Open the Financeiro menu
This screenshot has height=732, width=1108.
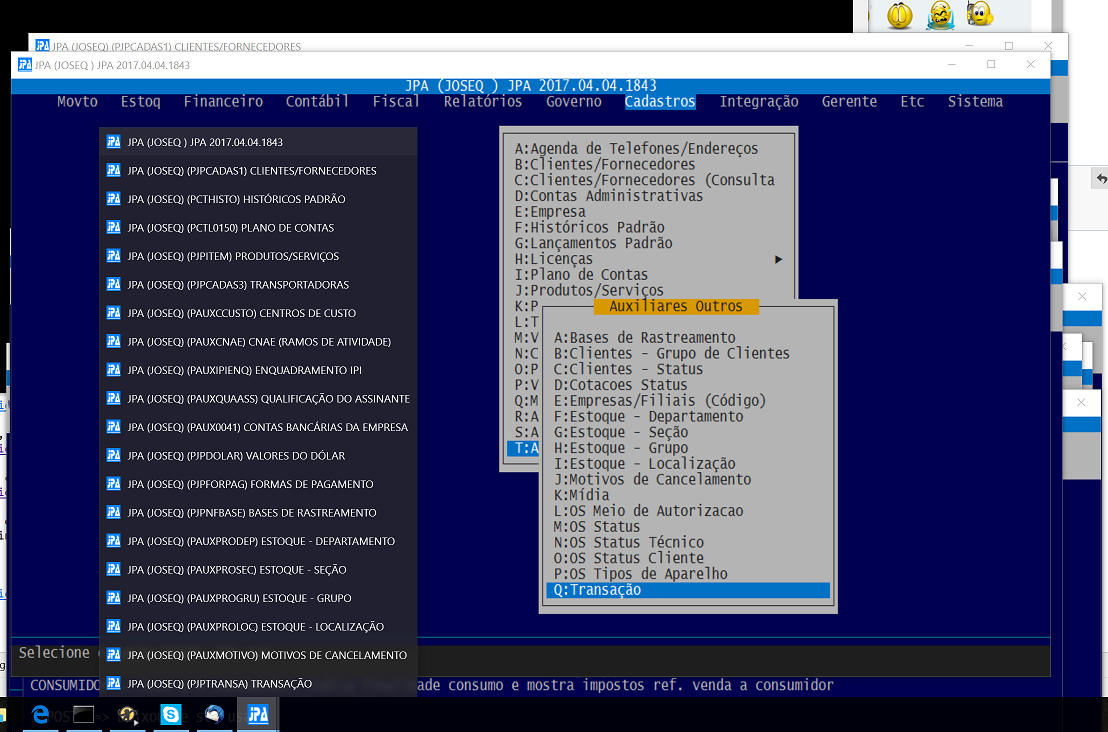pyautogui.click(x=223, y=102)
